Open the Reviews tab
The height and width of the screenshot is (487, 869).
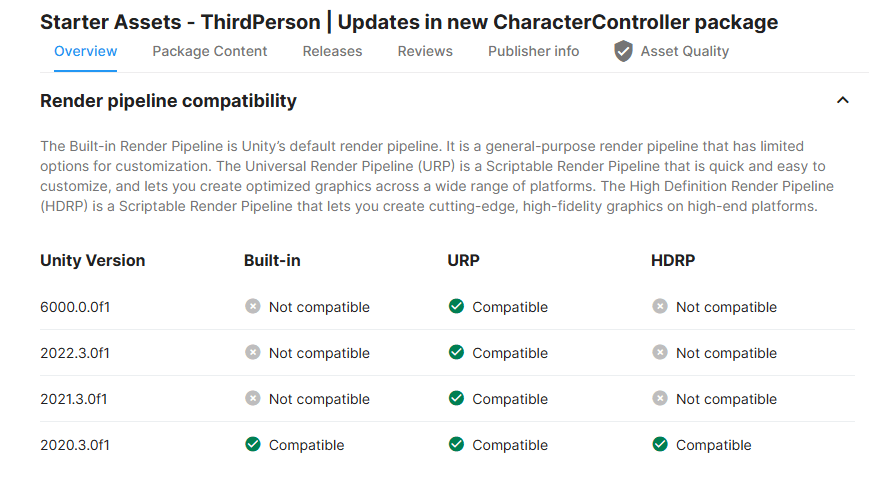point(425,52)
